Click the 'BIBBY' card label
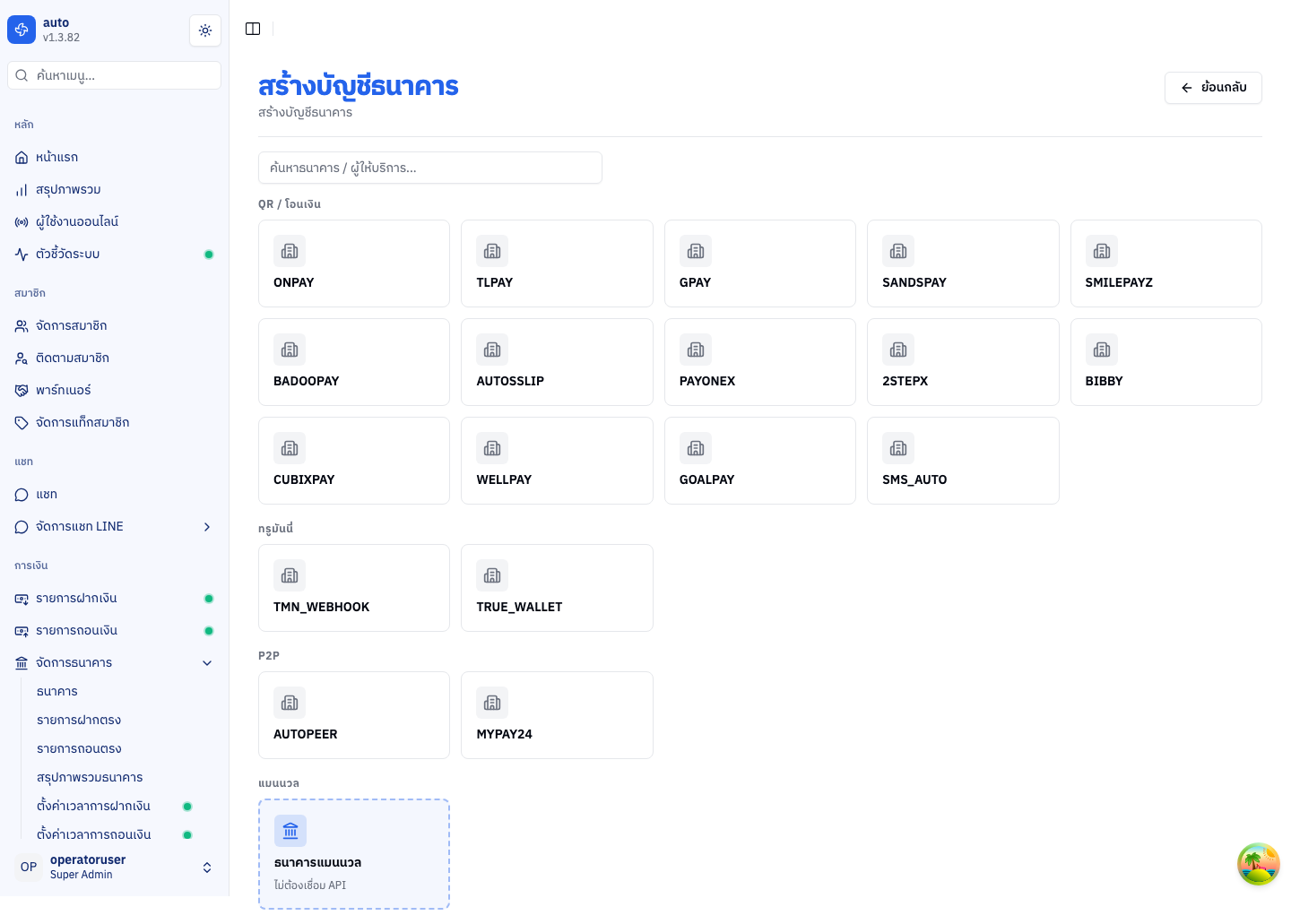The image size is (1291, 924). pyautogui.click(x=1104, y=381)
